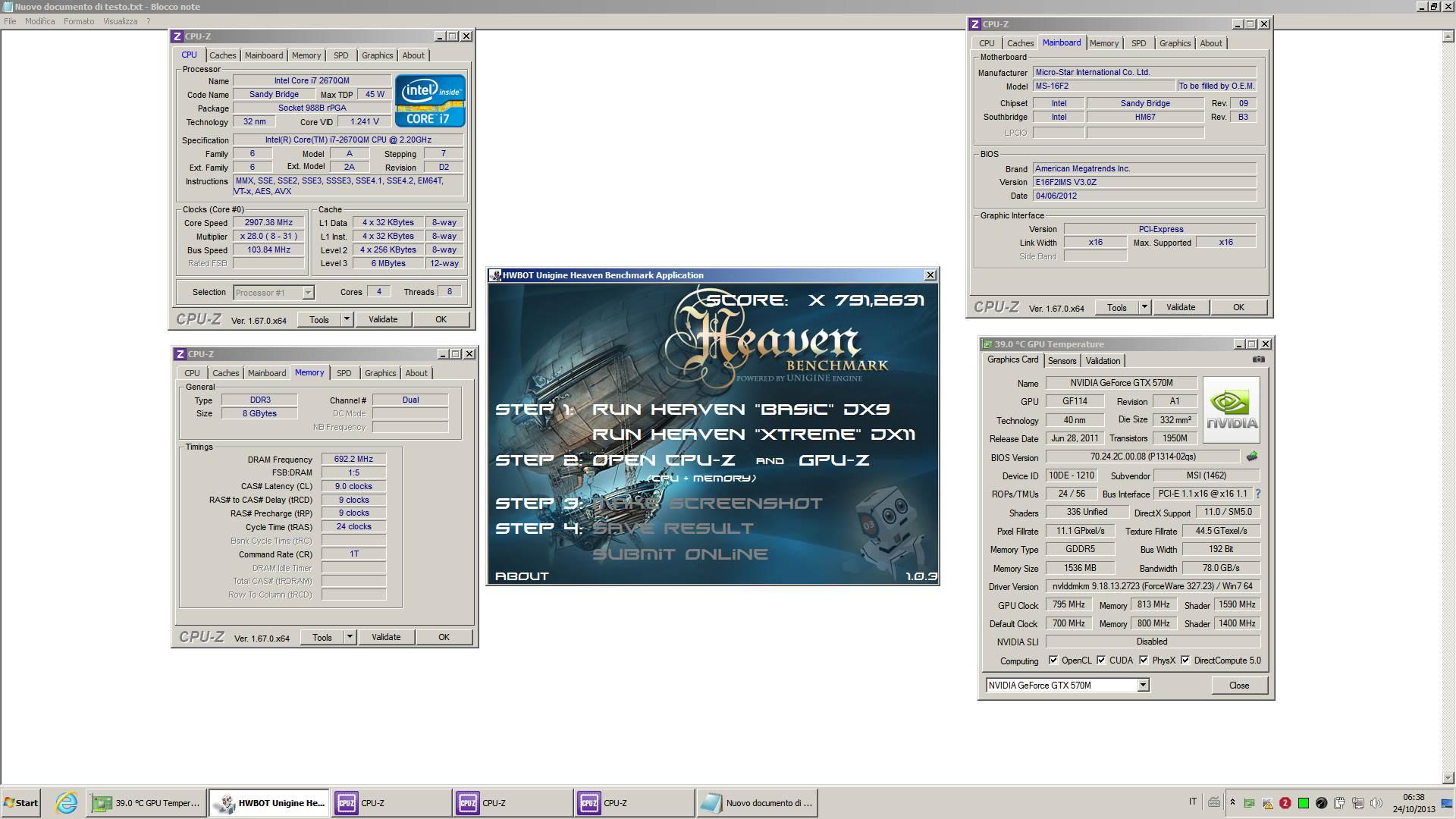Toggle the PhysX checkbox
This screenshot has width=1456, height=819.
click(1144, 661)
